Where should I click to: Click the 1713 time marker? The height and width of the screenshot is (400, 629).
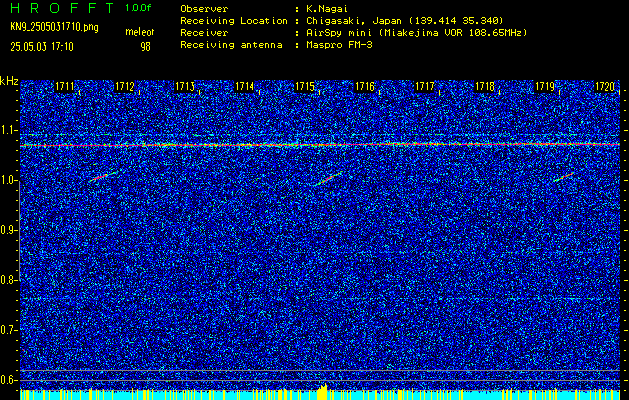(185, 86)
